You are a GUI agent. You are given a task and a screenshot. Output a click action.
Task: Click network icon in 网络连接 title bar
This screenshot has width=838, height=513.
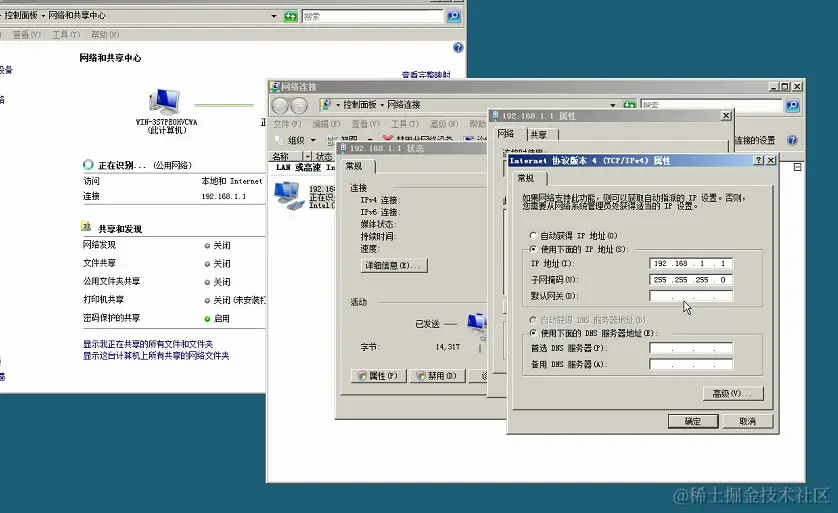[x=275, y=87]
